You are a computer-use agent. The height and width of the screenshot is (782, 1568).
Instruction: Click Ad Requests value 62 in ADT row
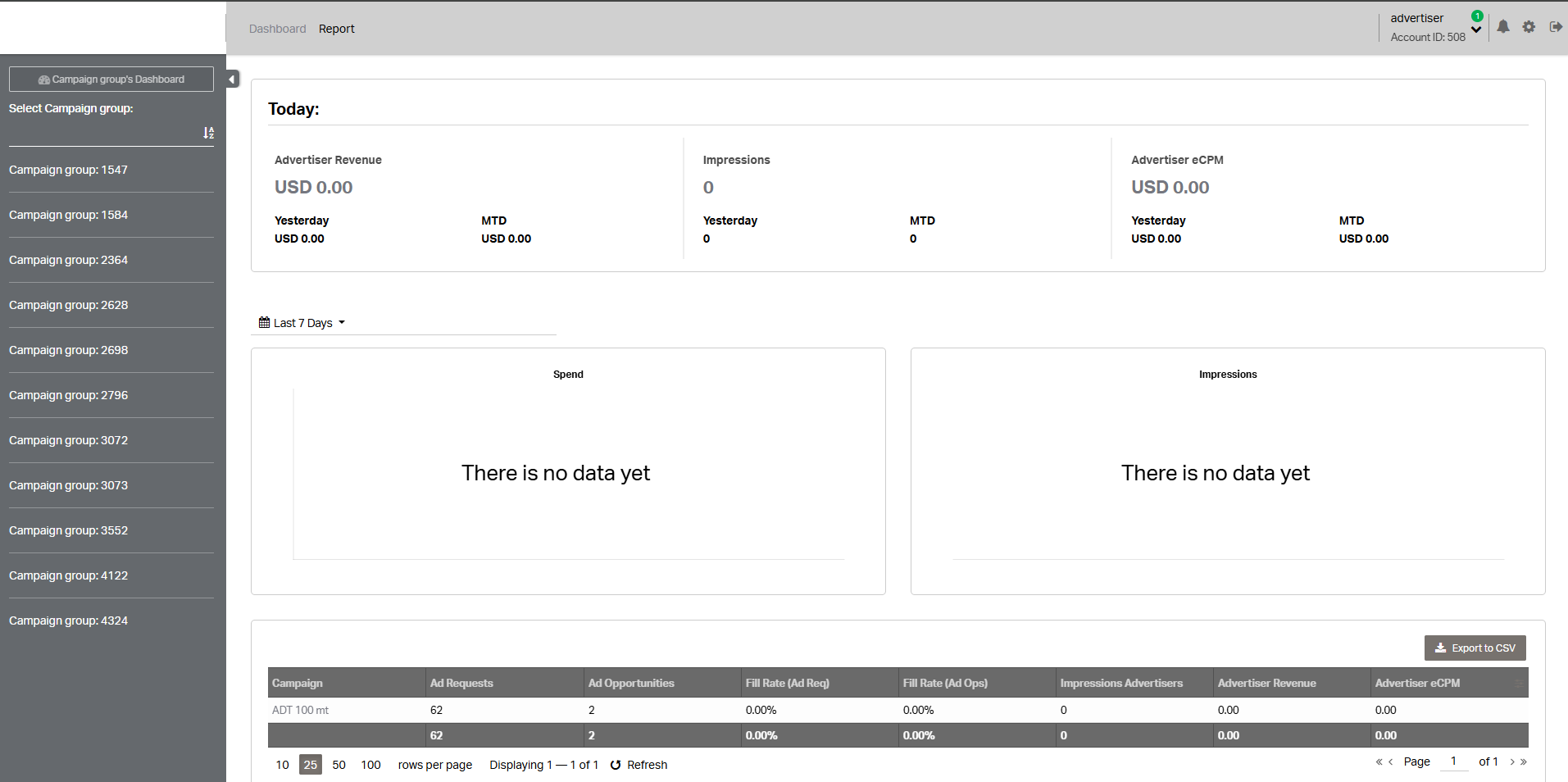(436, 710)
